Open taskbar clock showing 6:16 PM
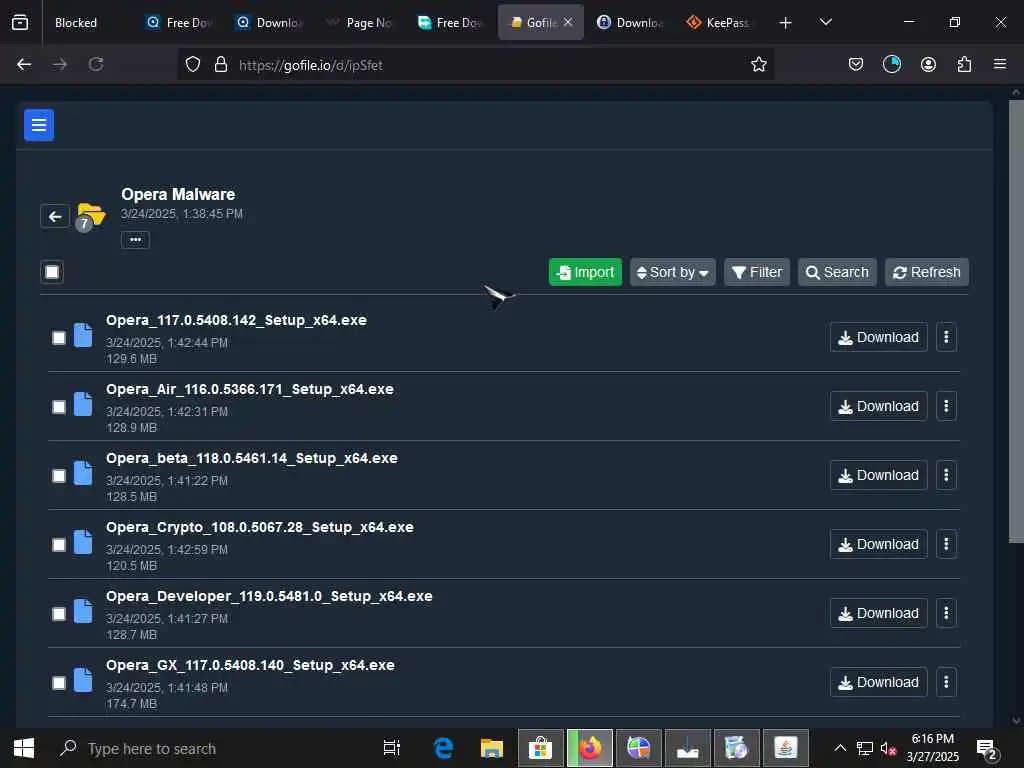The image size is (1024, 768). 932,748
